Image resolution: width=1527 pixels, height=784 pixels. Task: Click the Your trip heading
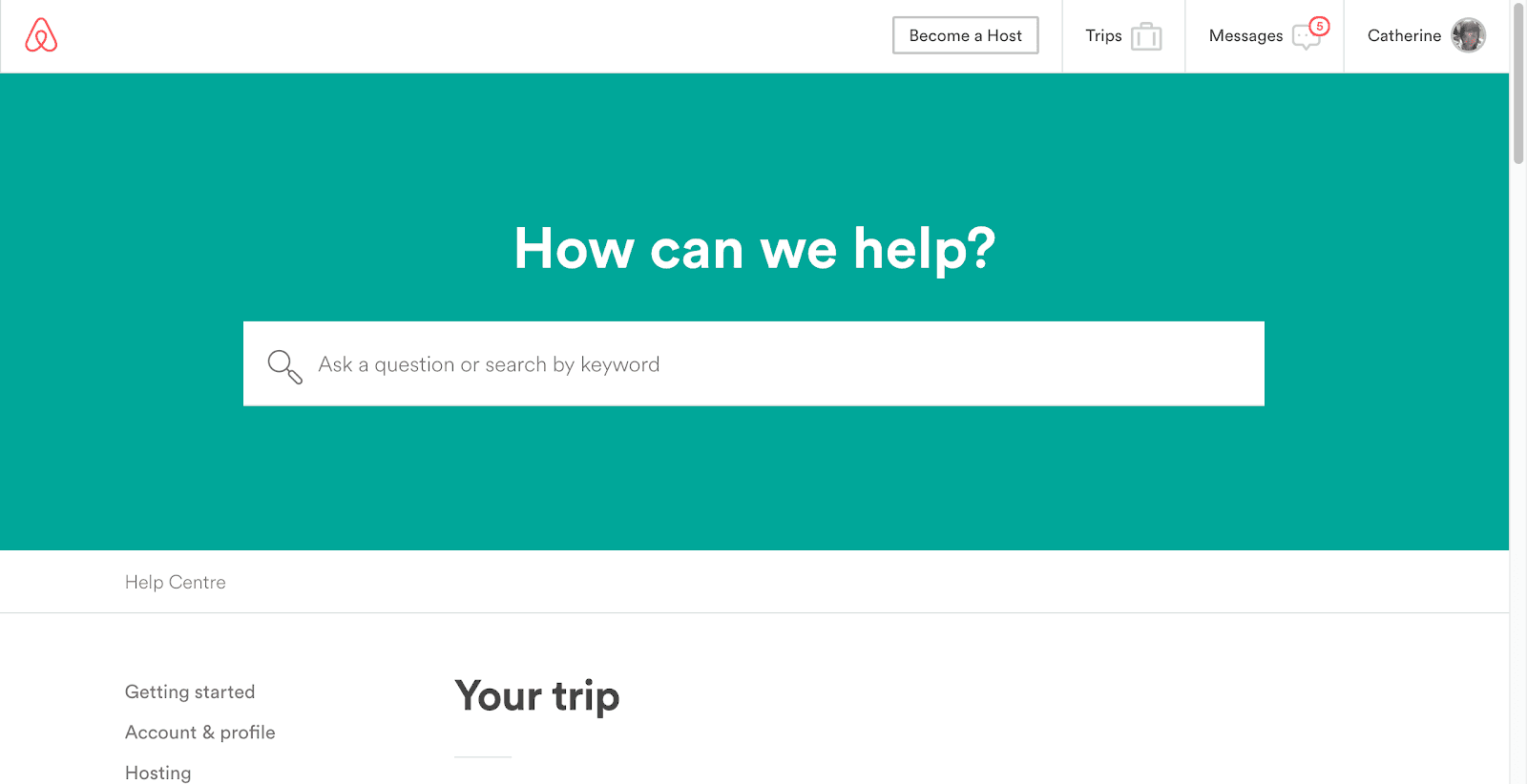[537, 697]
